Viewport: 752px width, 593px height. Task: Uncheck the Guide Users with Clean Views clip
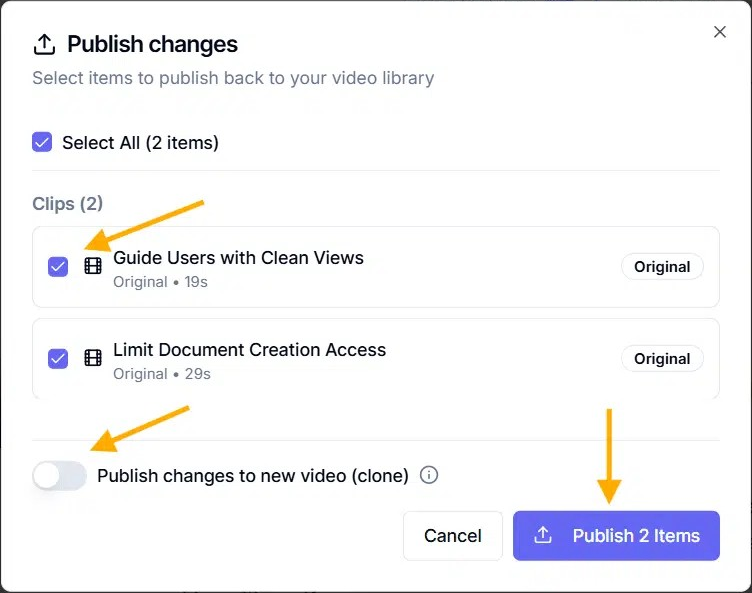point(58,266)
